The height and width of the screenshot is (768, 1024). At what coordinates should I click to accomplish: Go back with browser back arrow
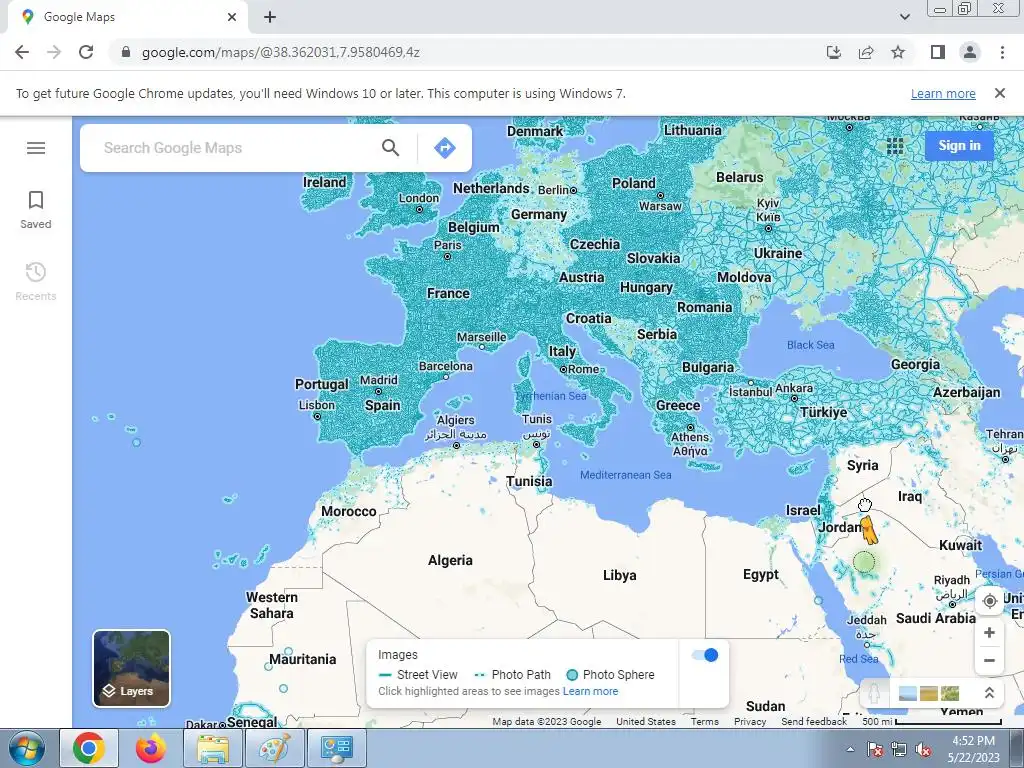pos(22,52)
